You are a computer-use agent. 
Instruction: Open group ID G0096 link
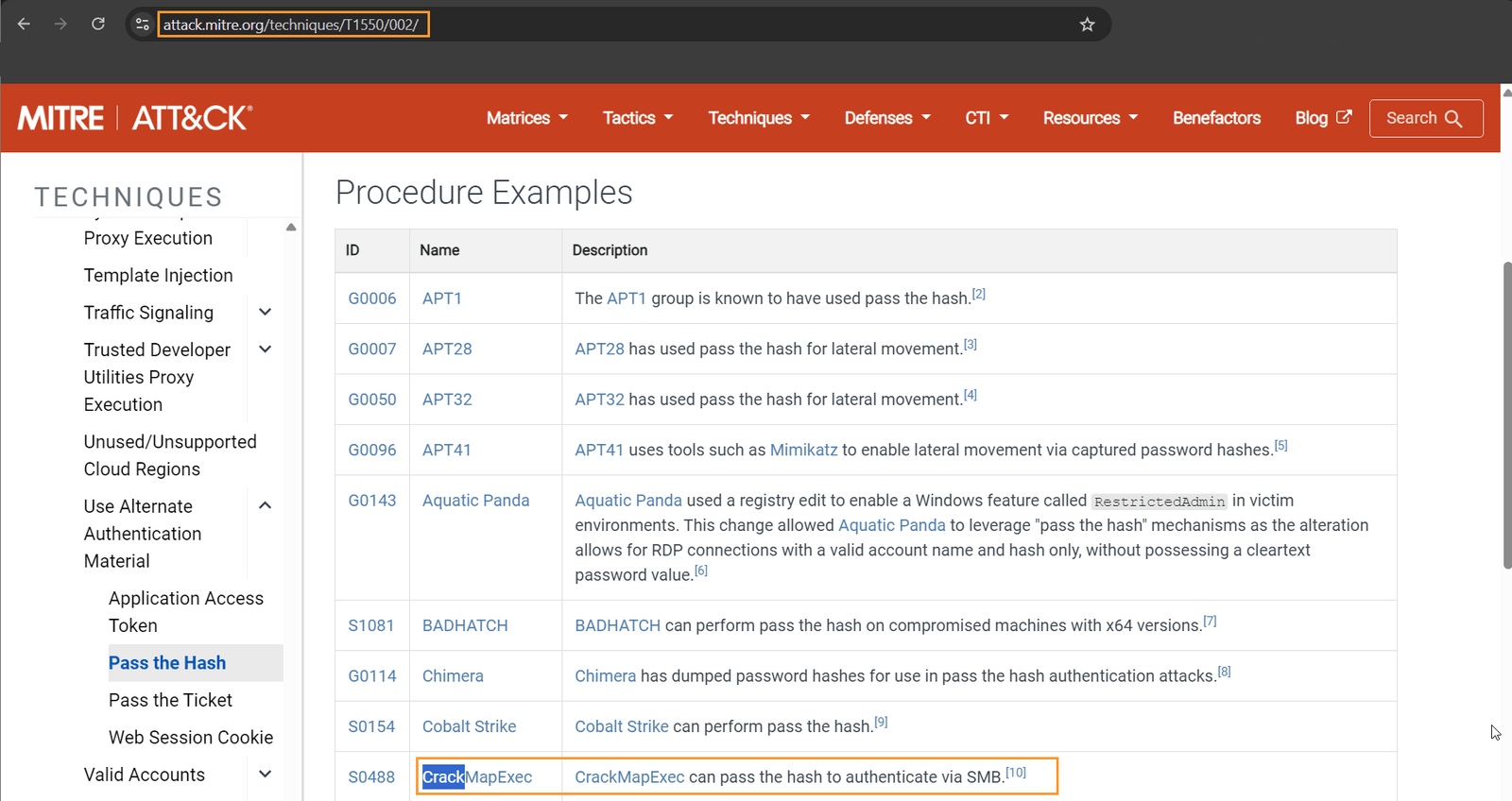coord(372,450)
